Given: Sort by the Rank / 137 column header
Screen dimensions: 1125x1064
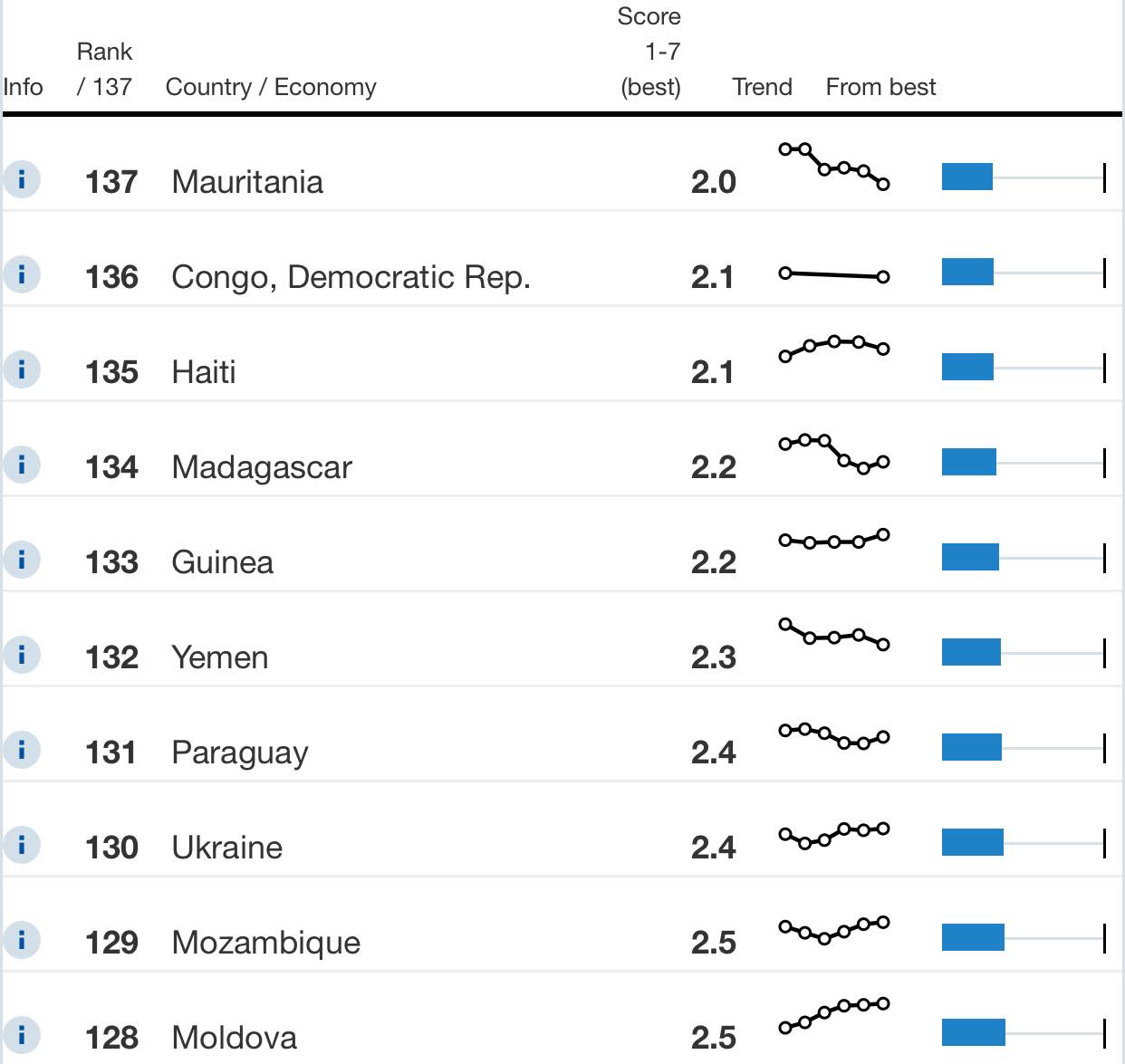Looking at the screenshot, I should point(104,69).
